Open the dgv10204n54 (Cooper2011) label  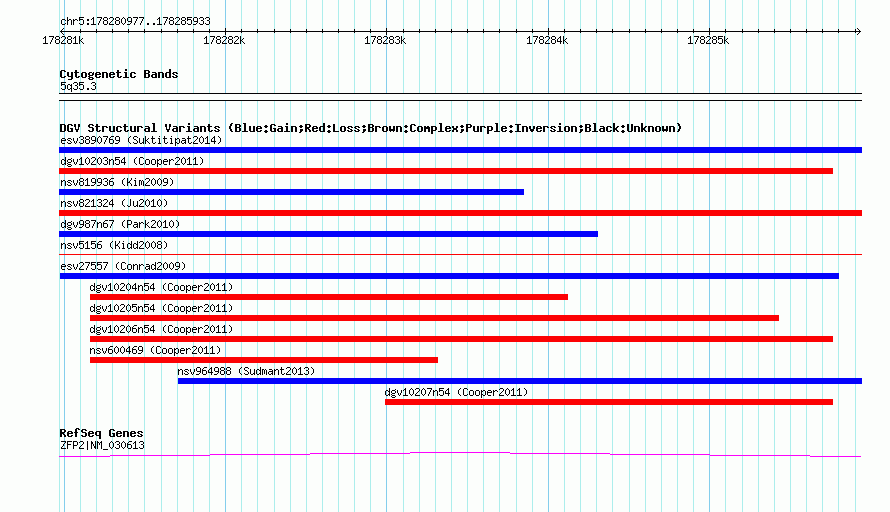(161, 287)
